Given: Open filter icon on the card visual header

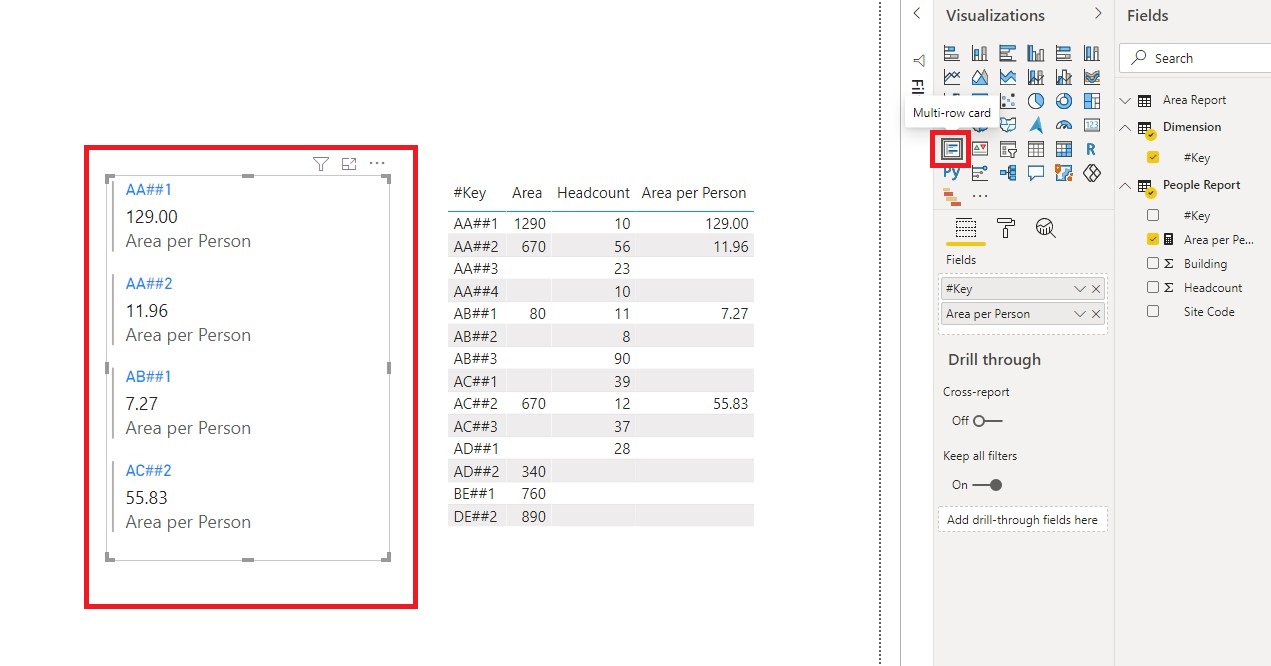Looking at the screenshot, I should (321, 164).
